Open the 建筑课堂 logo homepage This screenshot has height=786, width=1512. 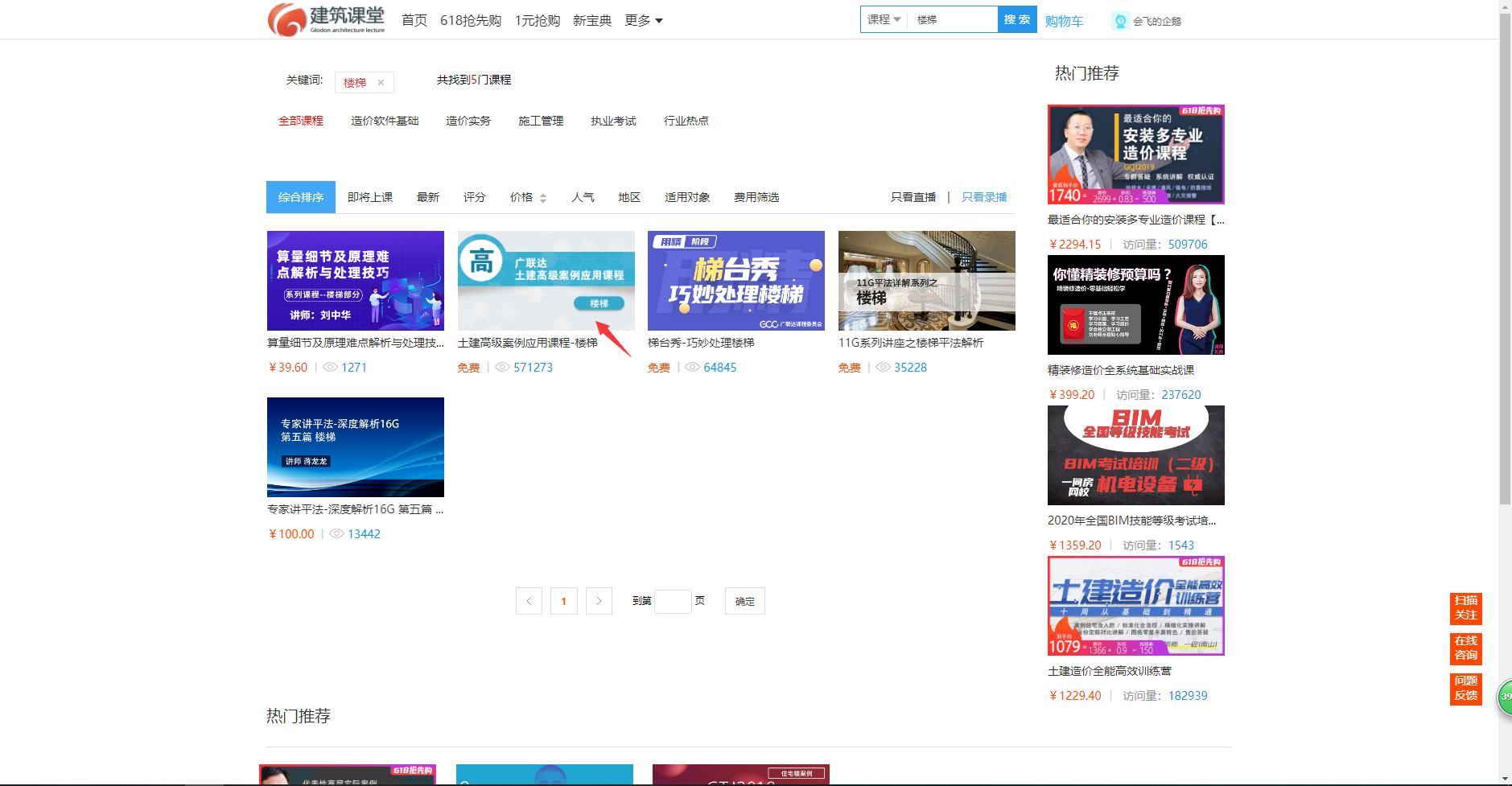(x=327, y=19)
